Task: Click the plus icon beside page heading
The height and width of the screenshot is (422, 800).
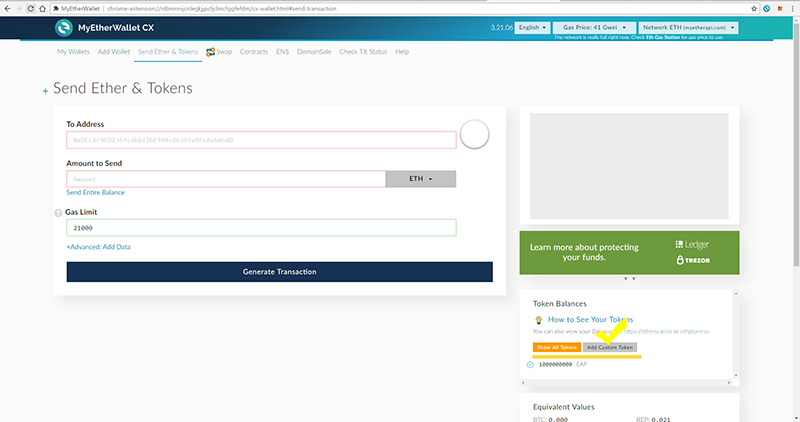Action: click(x=45, y=91)
